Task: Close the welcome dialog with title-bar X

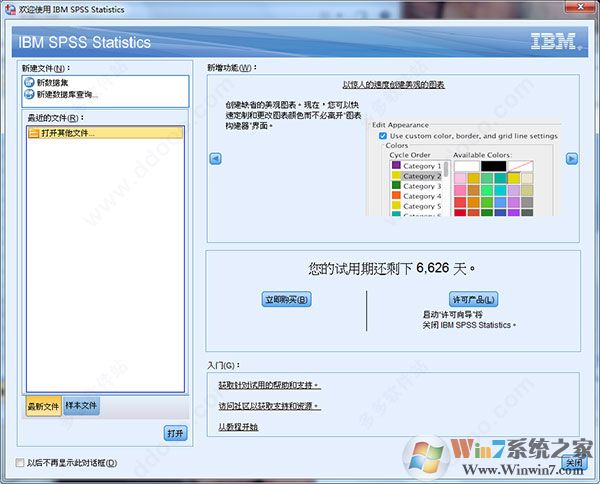Action: pos(580,6)
